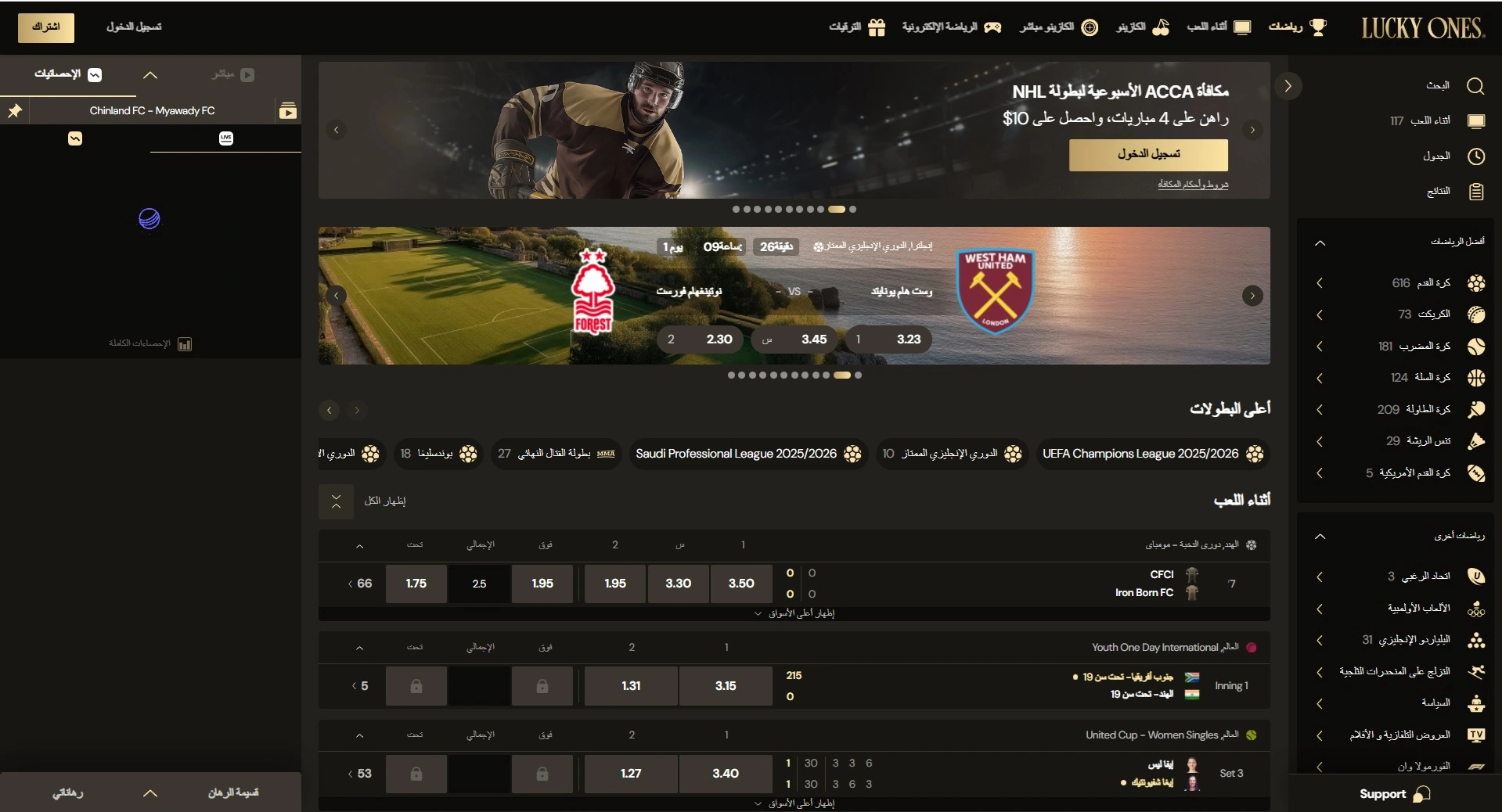This screenshot has height=812, width=1502.
Task: Click the pin icon beside Chinland FC match
Action: pyautogui.click(x=15, y=111)
